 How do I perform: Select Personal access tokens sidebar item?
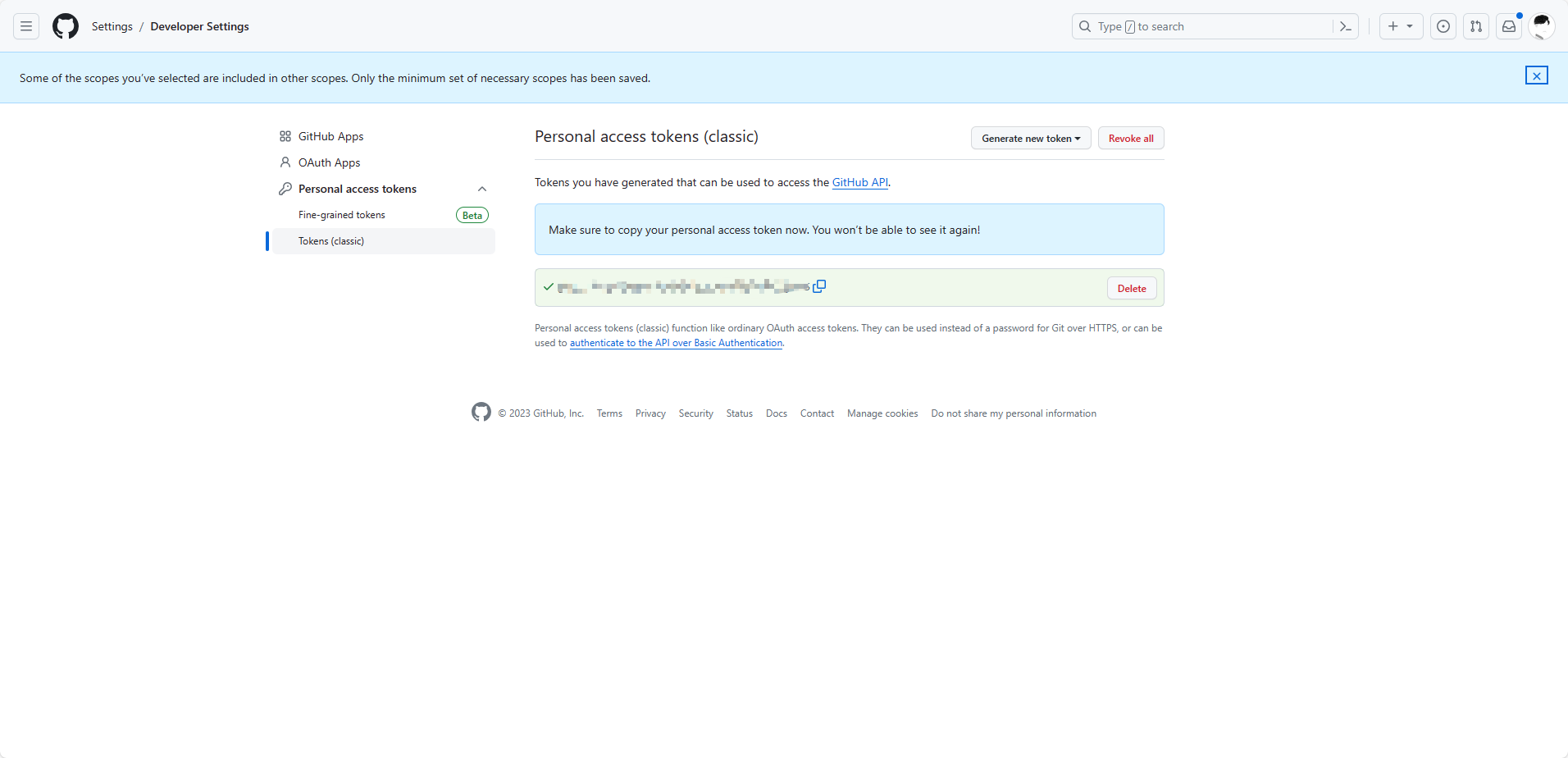[384, 189]
